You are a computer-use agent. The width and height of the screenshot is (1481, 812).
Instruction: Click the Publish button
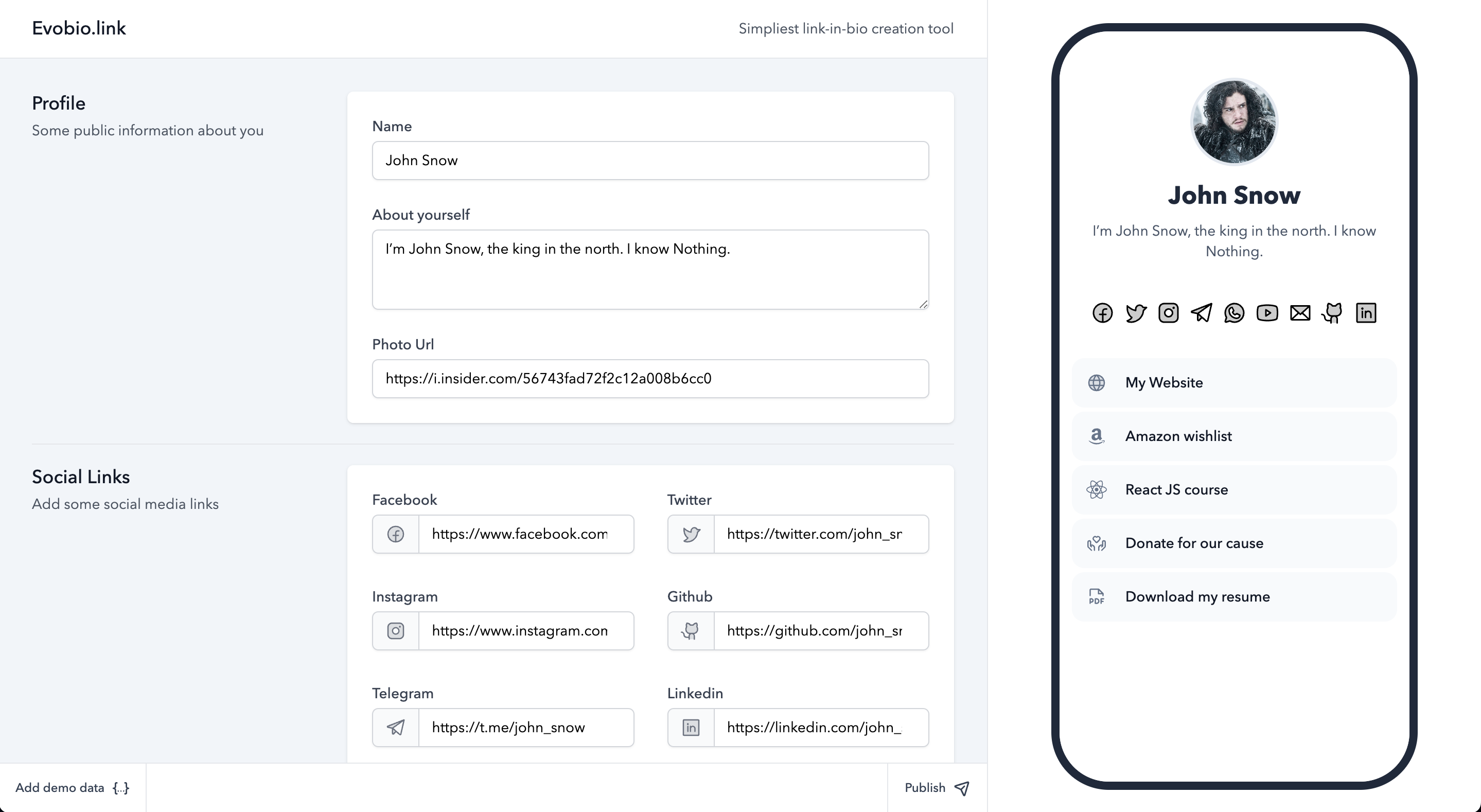tap(937, 788)
